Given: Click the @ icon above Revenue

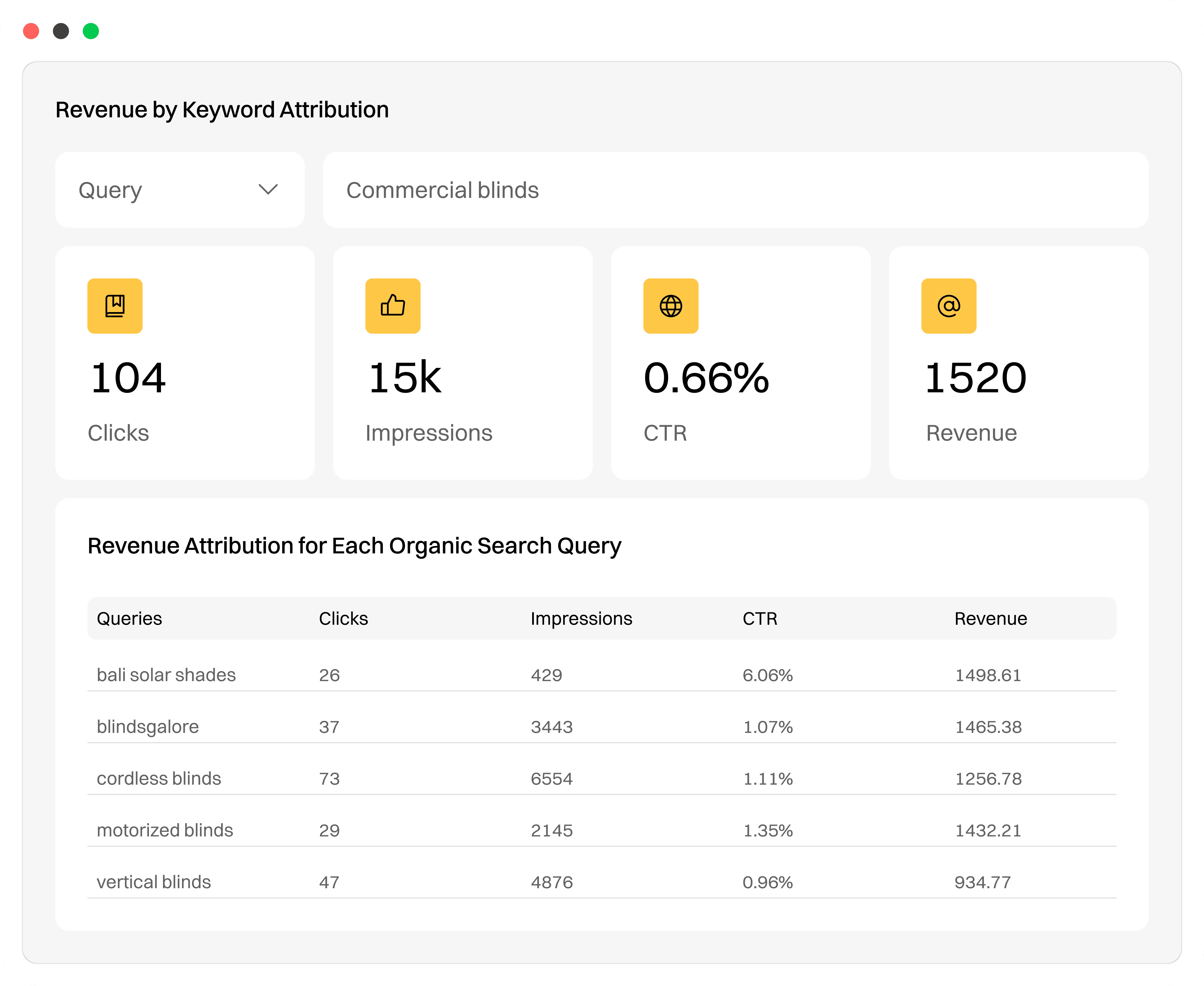Looking at the screenshot, I should point(948,306).
